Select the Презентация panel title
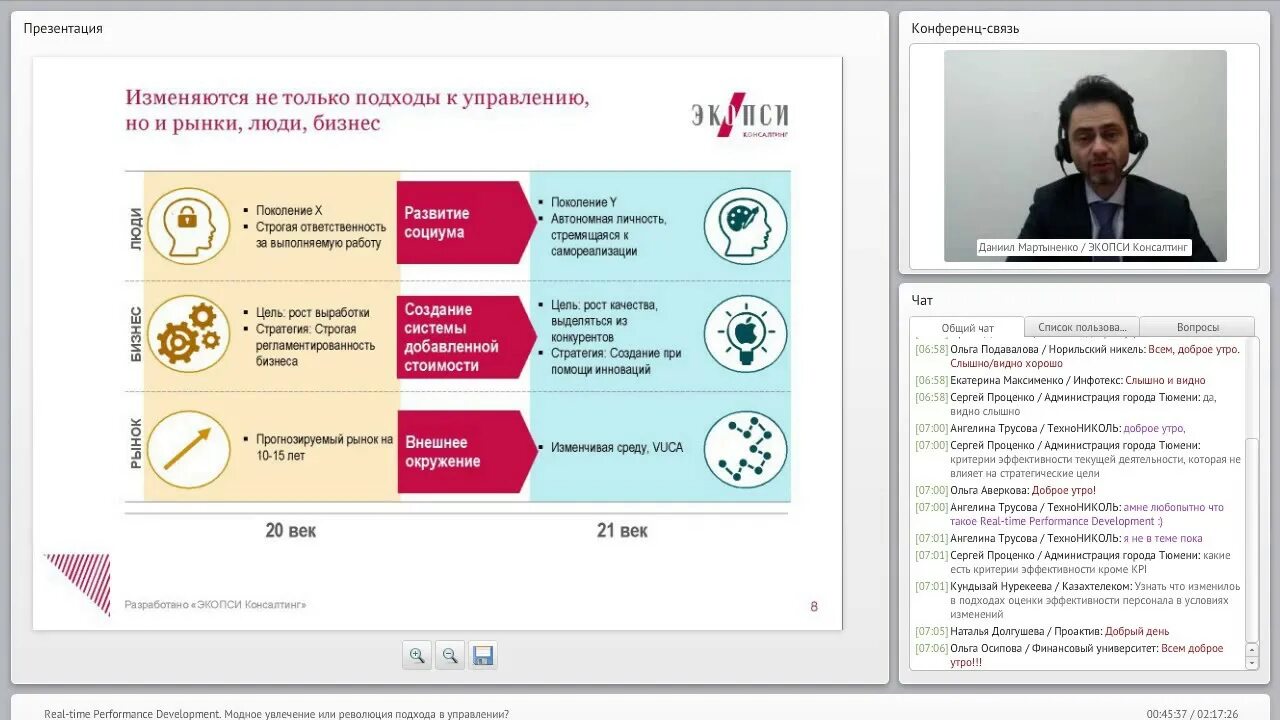Image resolution: width=1280 pixels, height=720 pixels. coord(63,29)
